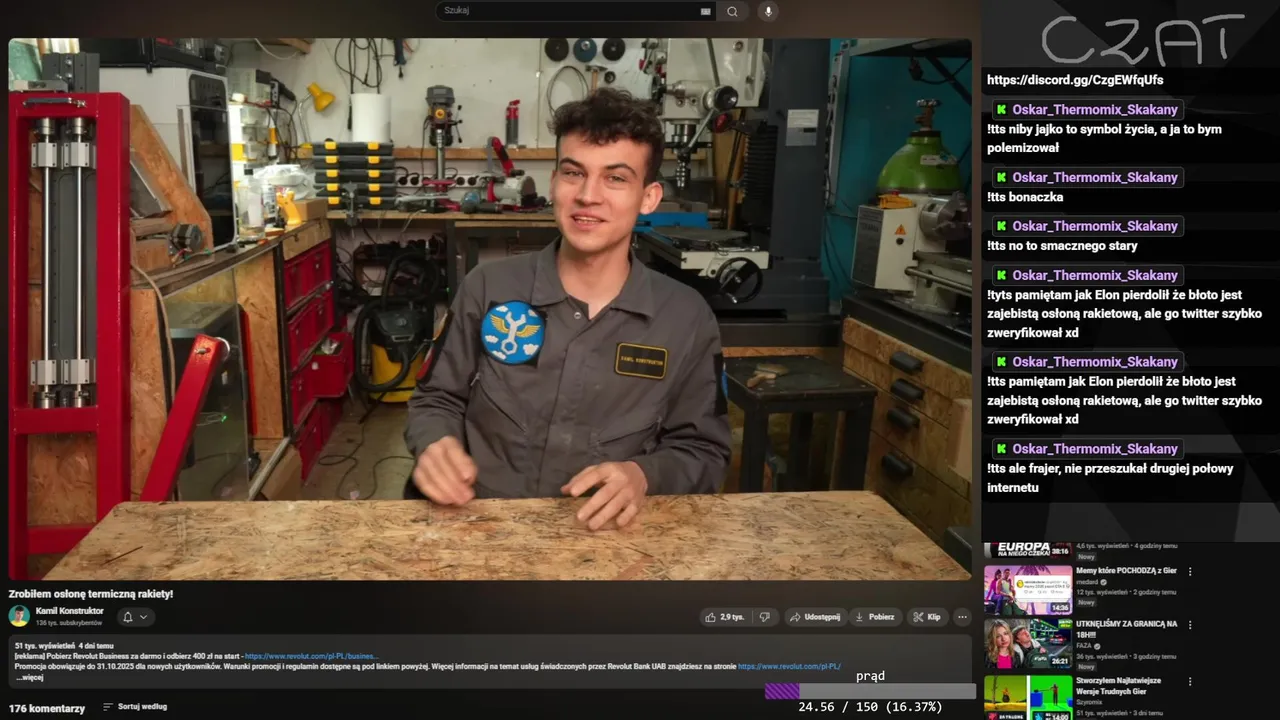Click the "Nowy" badge under FAZA video
The height and width of the screenshot is (720, 1280).
[x=1086, y=667]
